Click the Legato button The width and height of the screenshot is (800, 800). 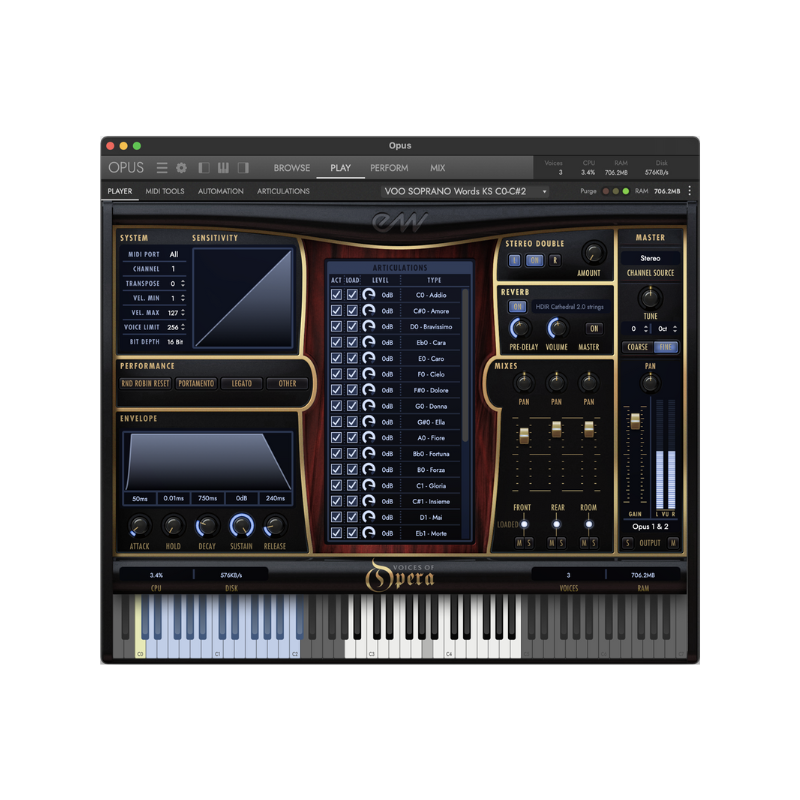click(242, 383)
